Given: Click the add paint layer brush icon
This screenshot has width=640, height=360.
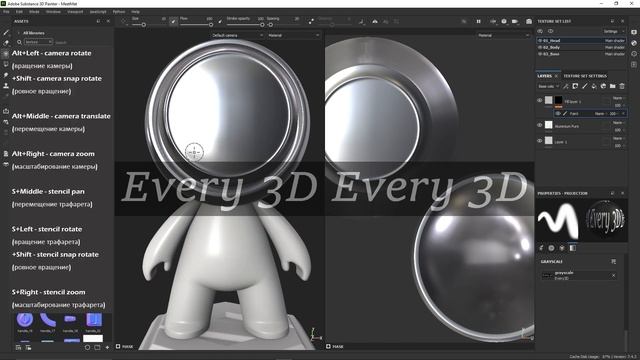Looking at the screenshot, I should (x=584, y=86).
